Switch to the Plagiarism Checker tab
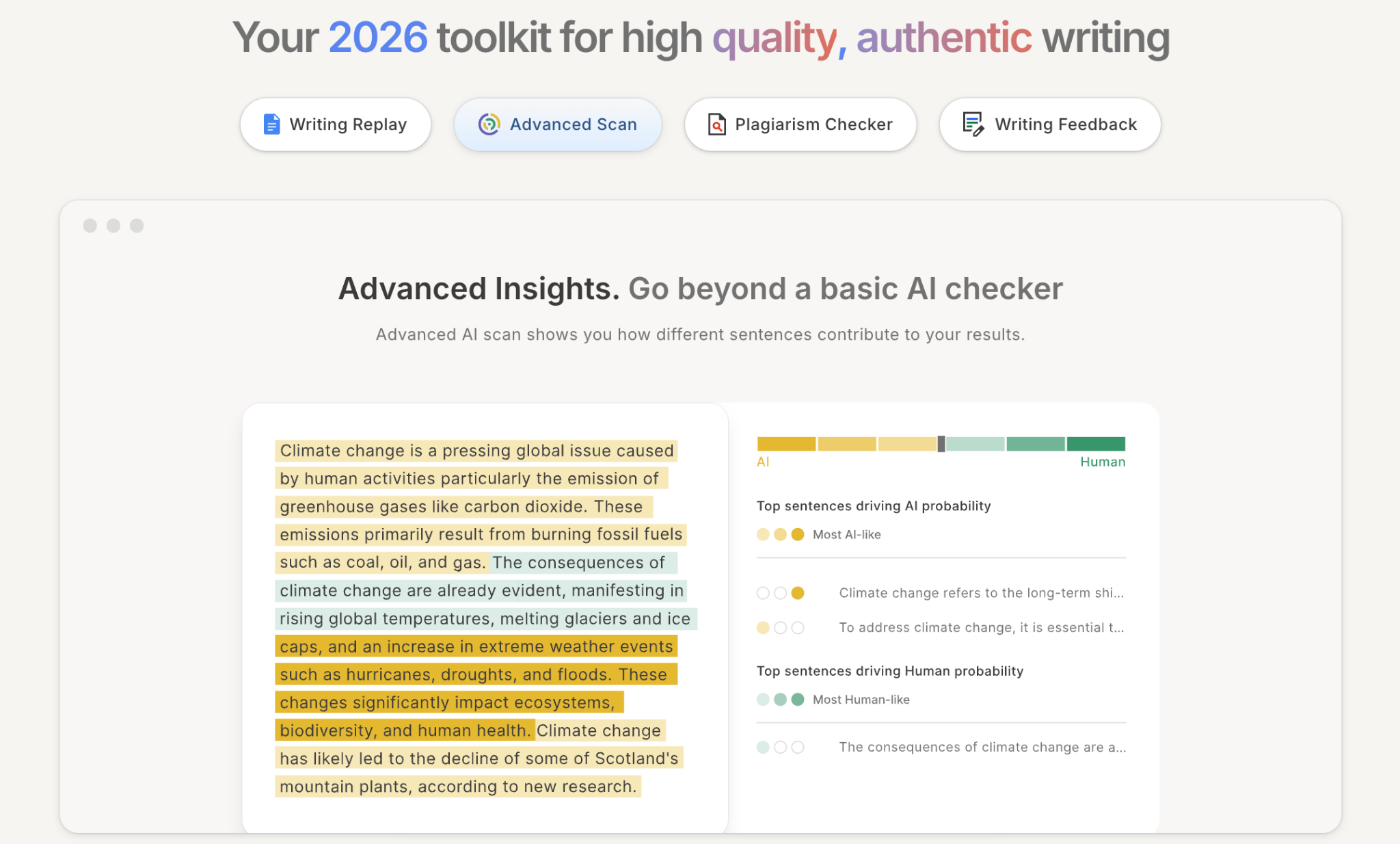The image size is (1400, 844). [800, 124]
